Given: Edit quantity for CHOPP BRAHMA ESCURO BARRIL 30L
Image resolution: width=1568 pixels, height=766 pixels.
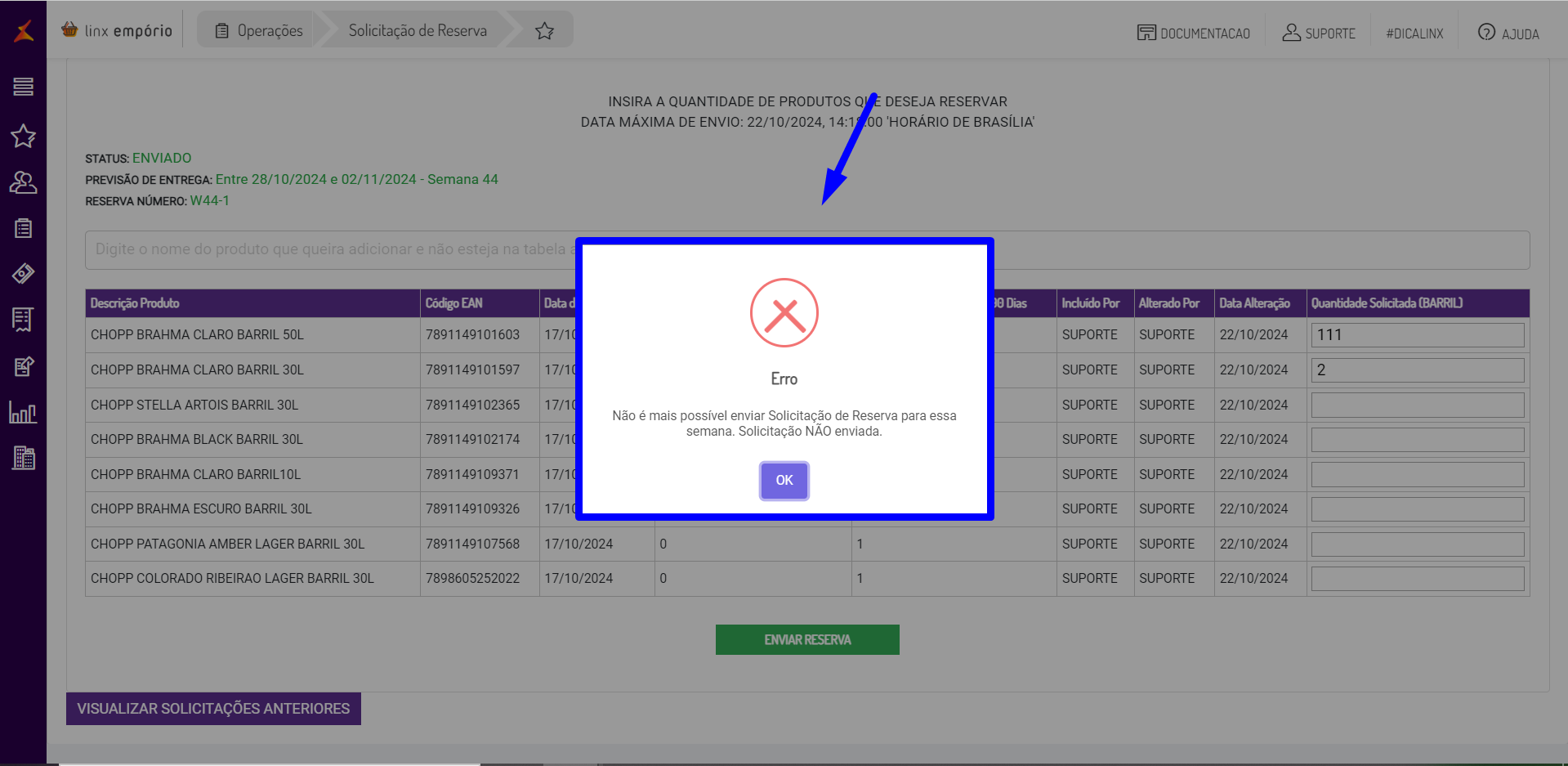Looking at the screenshot, I should (x=1418, y=509).
